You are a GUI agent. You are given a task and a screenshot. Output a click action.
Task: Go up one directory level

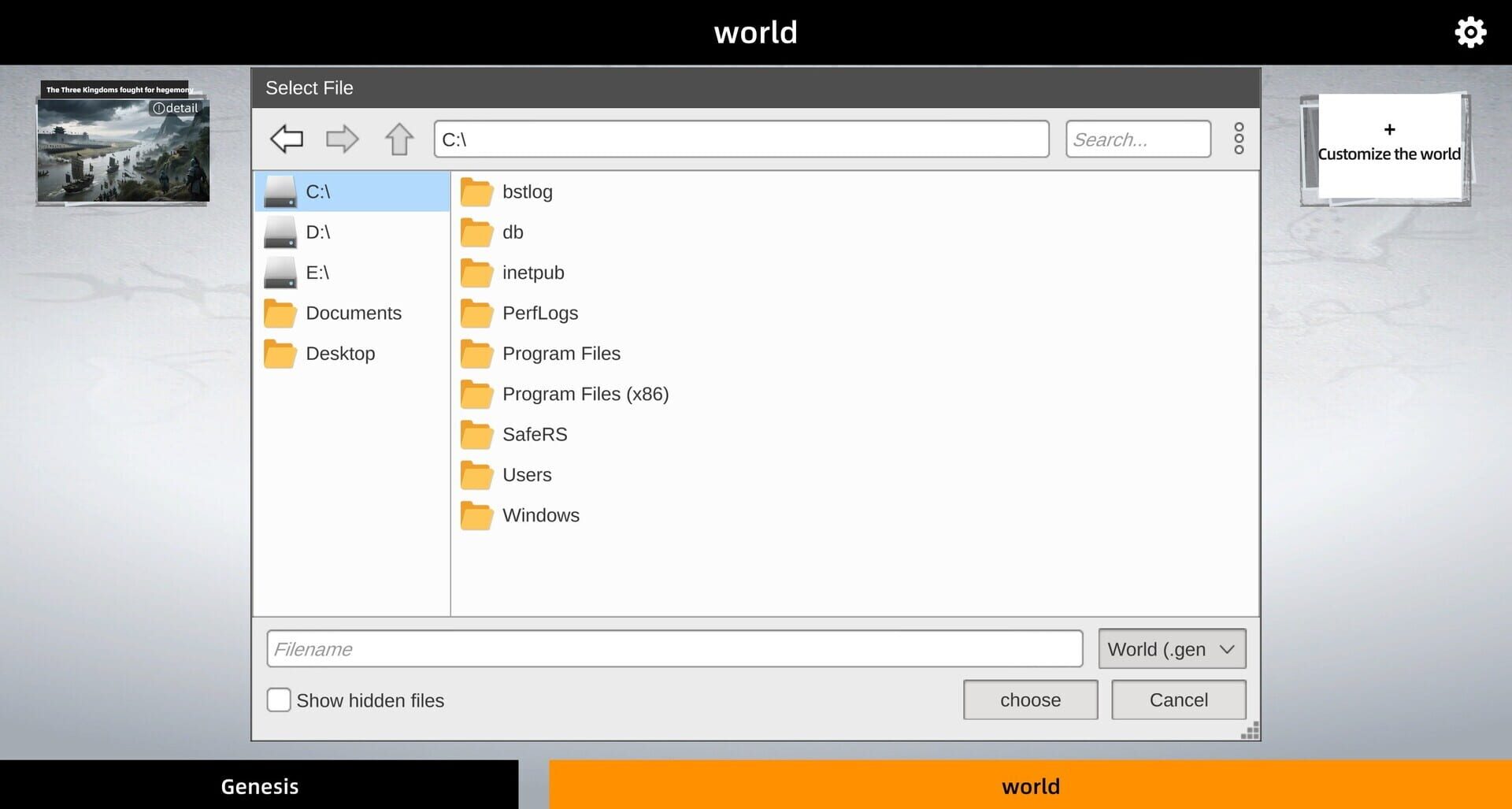(x=398, y=139)
